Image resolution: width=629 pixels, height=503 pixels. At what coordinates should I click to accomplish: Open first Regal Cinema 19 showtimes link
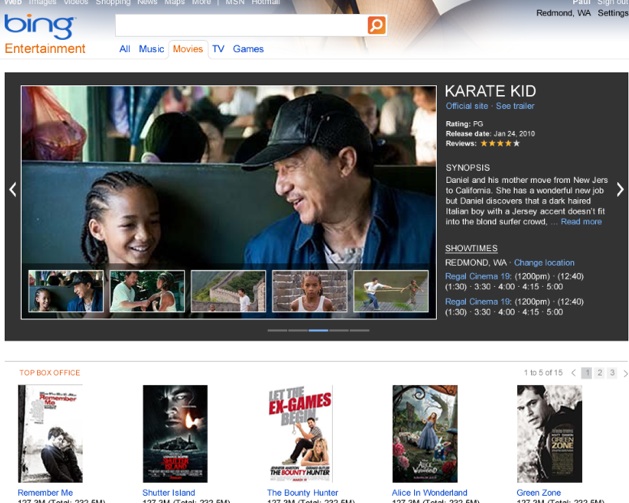478,276
